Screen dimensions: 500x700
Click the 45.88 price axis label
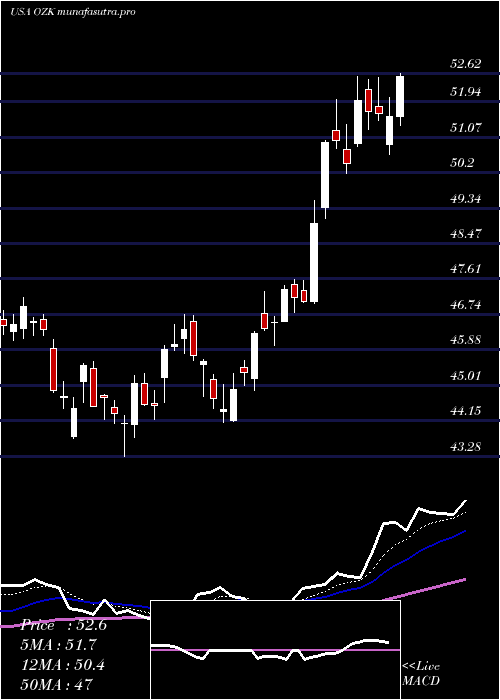pos(466,340)
